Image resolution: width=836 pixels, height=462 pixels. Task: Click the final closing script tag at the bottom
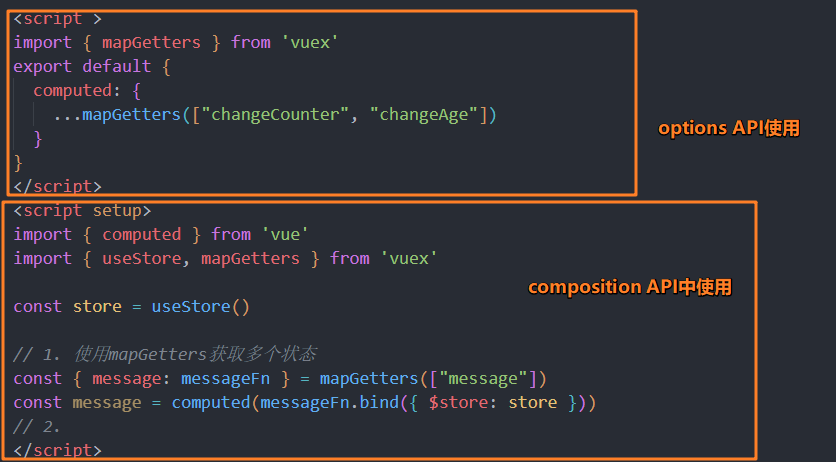[x=57, y=451]
